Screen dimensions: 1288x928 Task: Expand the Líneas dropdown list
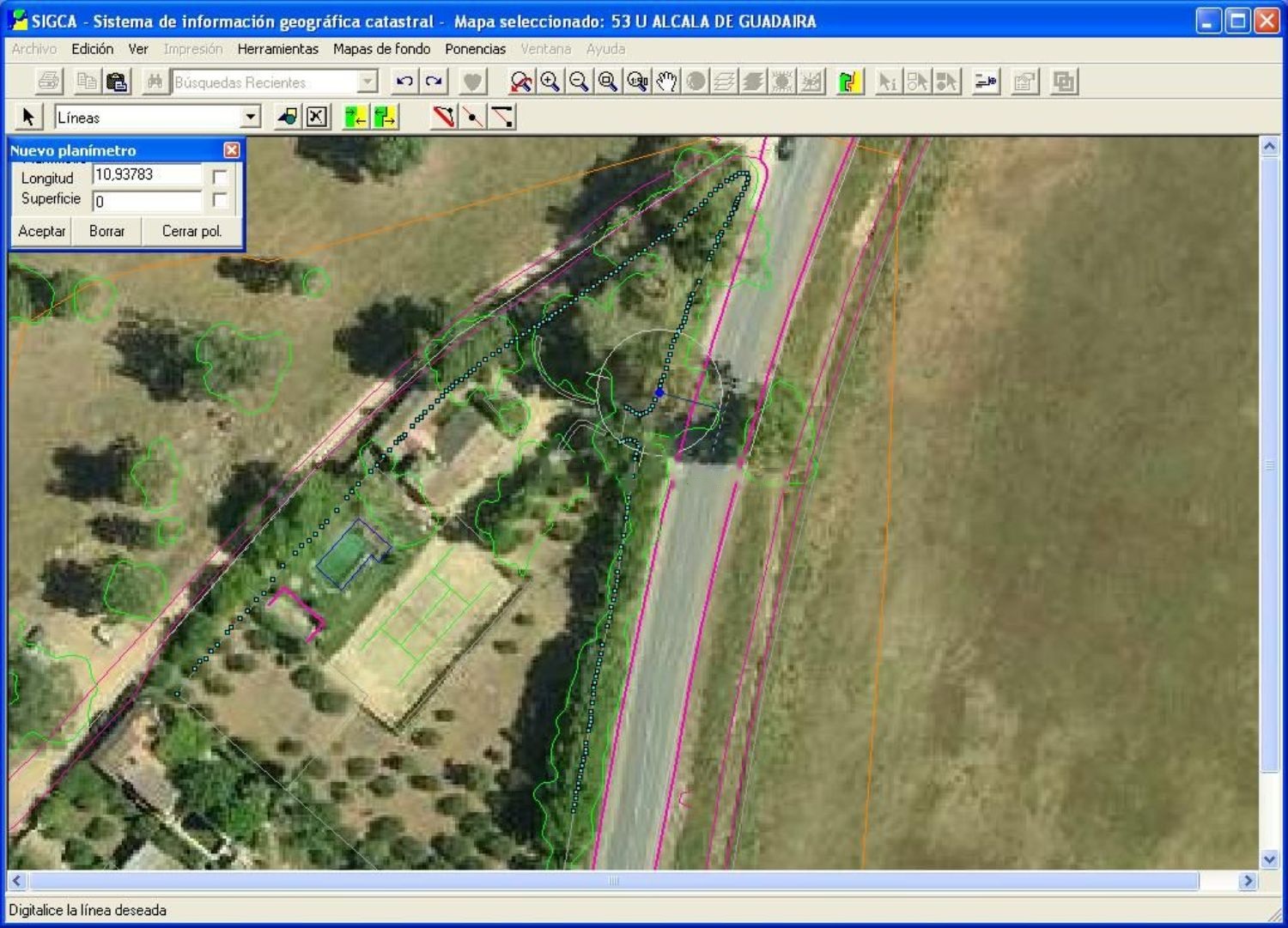coord(251,117)
